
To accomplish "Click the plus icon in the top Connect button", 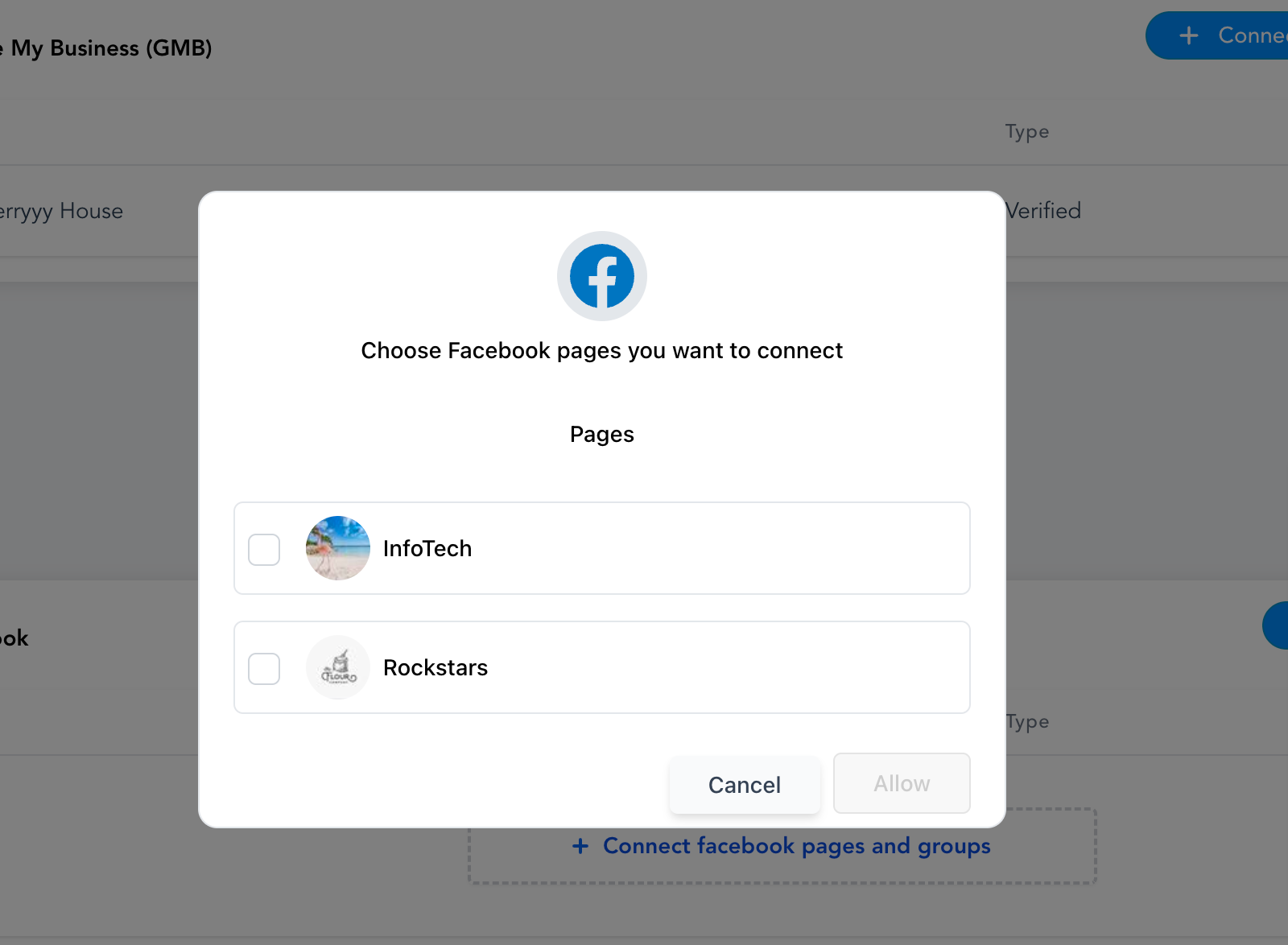I will [1189, 35].
